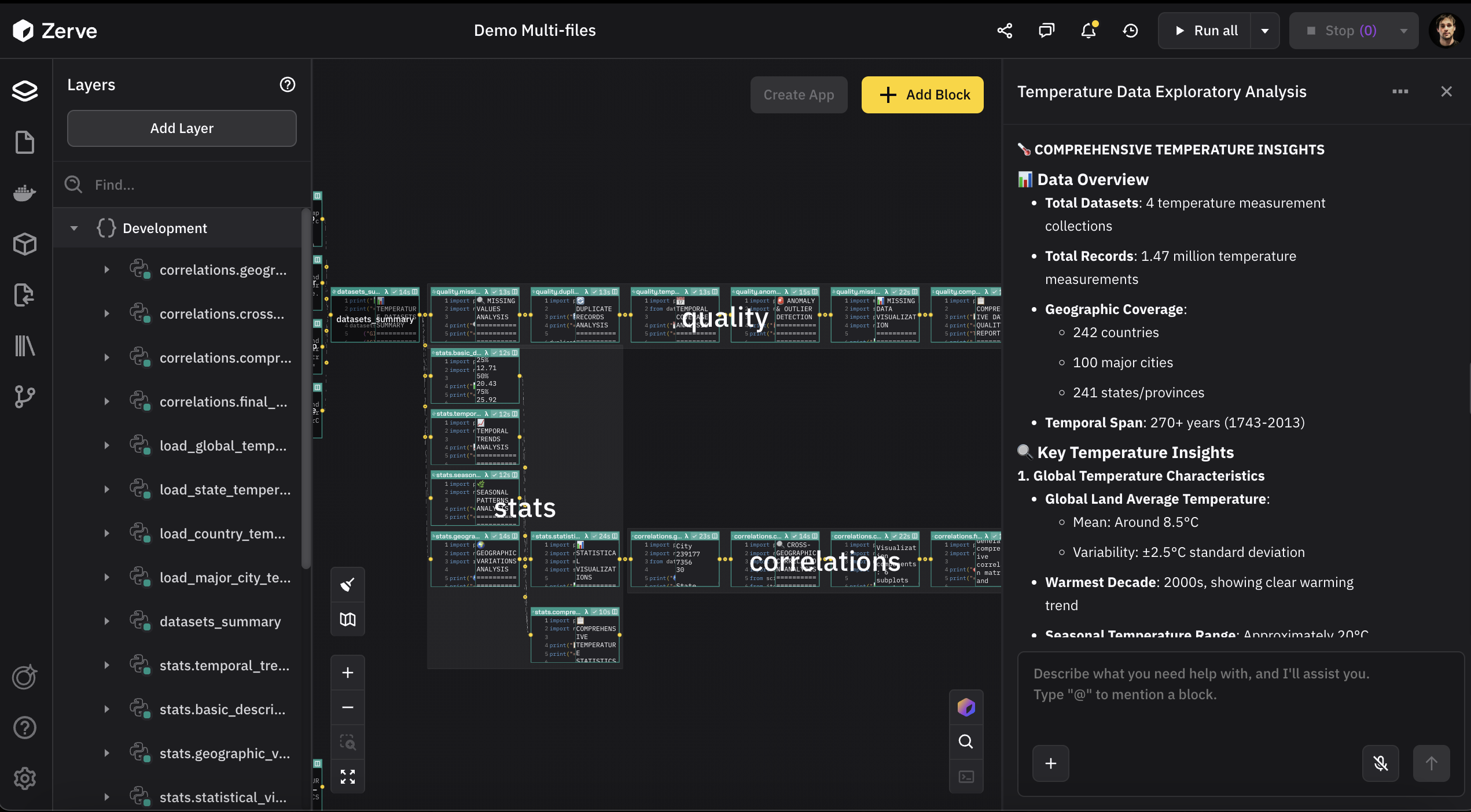The height and width of the screenshot is (812, 1471).
Task: Click the Add Layer button
Action: 182,128
